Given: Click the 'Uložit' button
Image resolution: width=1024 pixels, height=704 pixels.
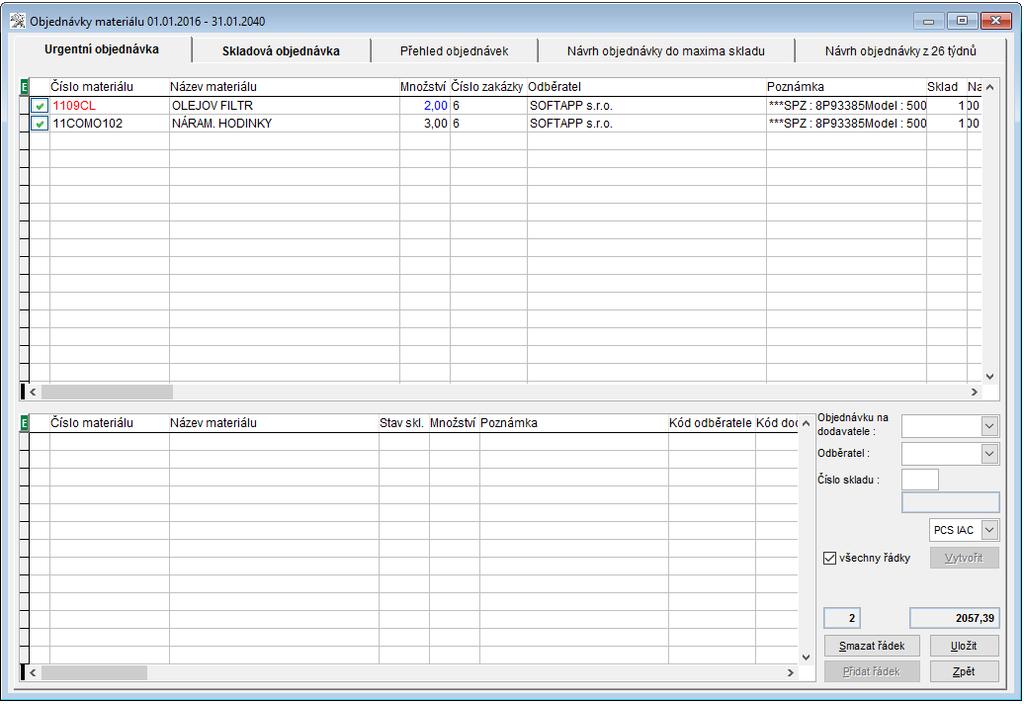Looking at the screenshot, I should click(x=964, y=646).
